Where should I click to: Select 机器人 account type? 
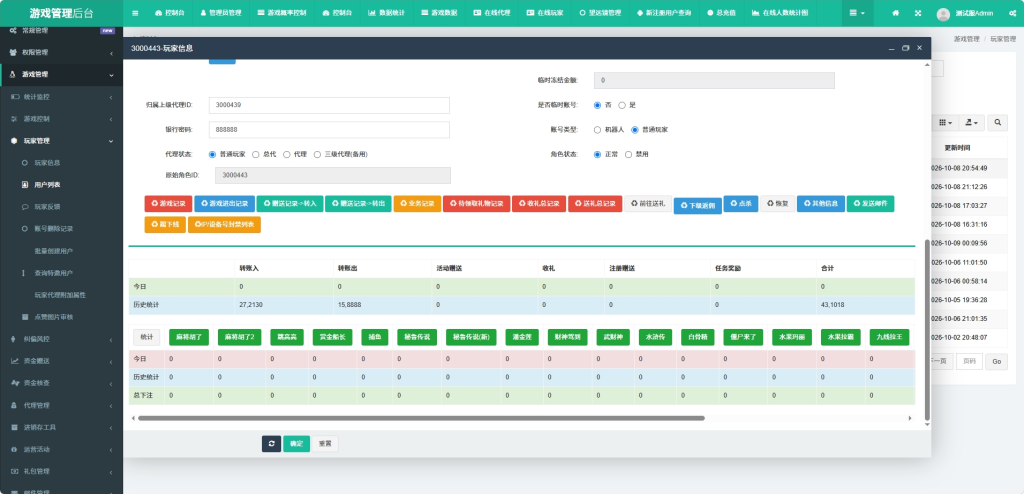(x=598, y=129)
